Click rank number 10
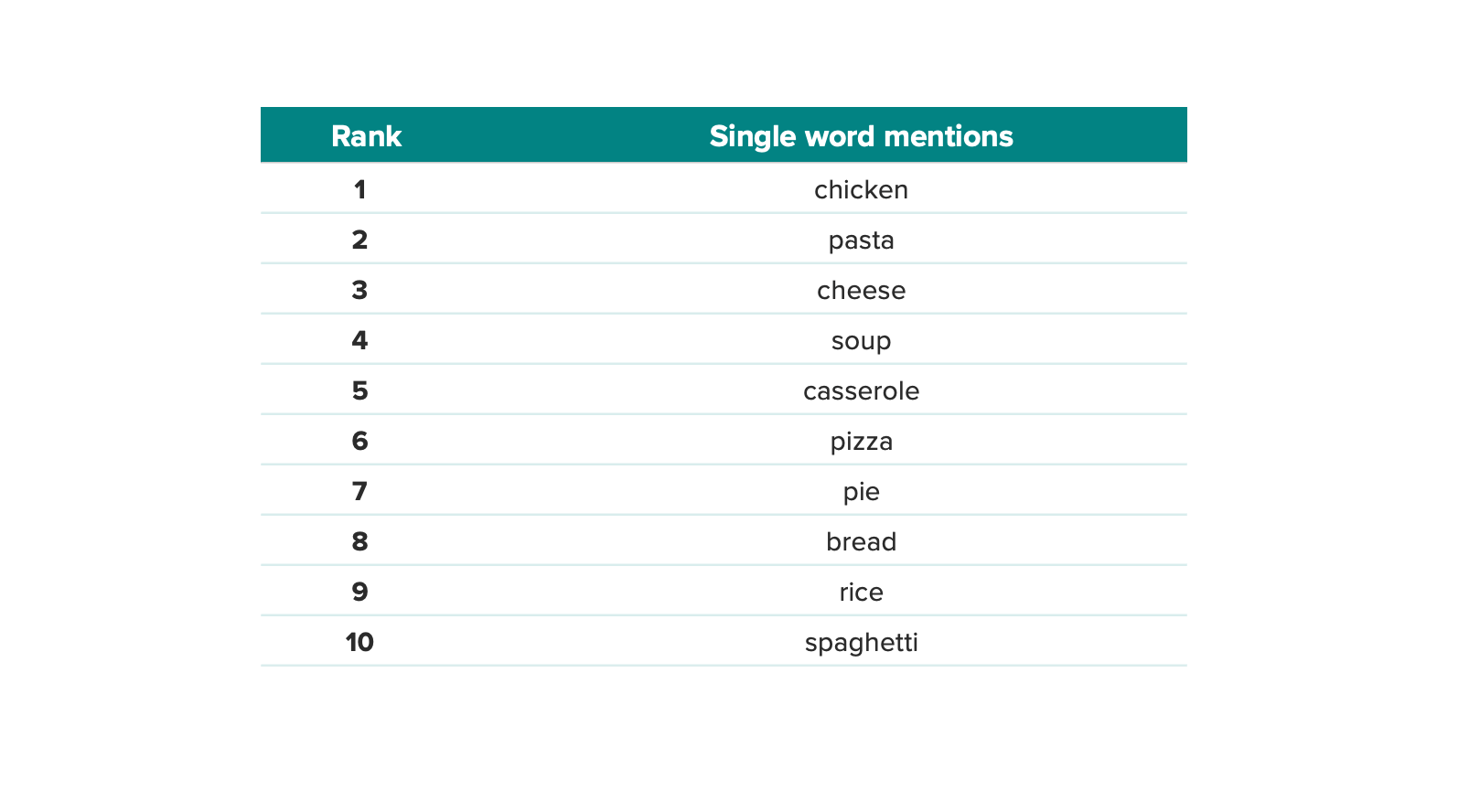Screen dimensions: 1480x812 pyautogui.click(x=359, y=642)
